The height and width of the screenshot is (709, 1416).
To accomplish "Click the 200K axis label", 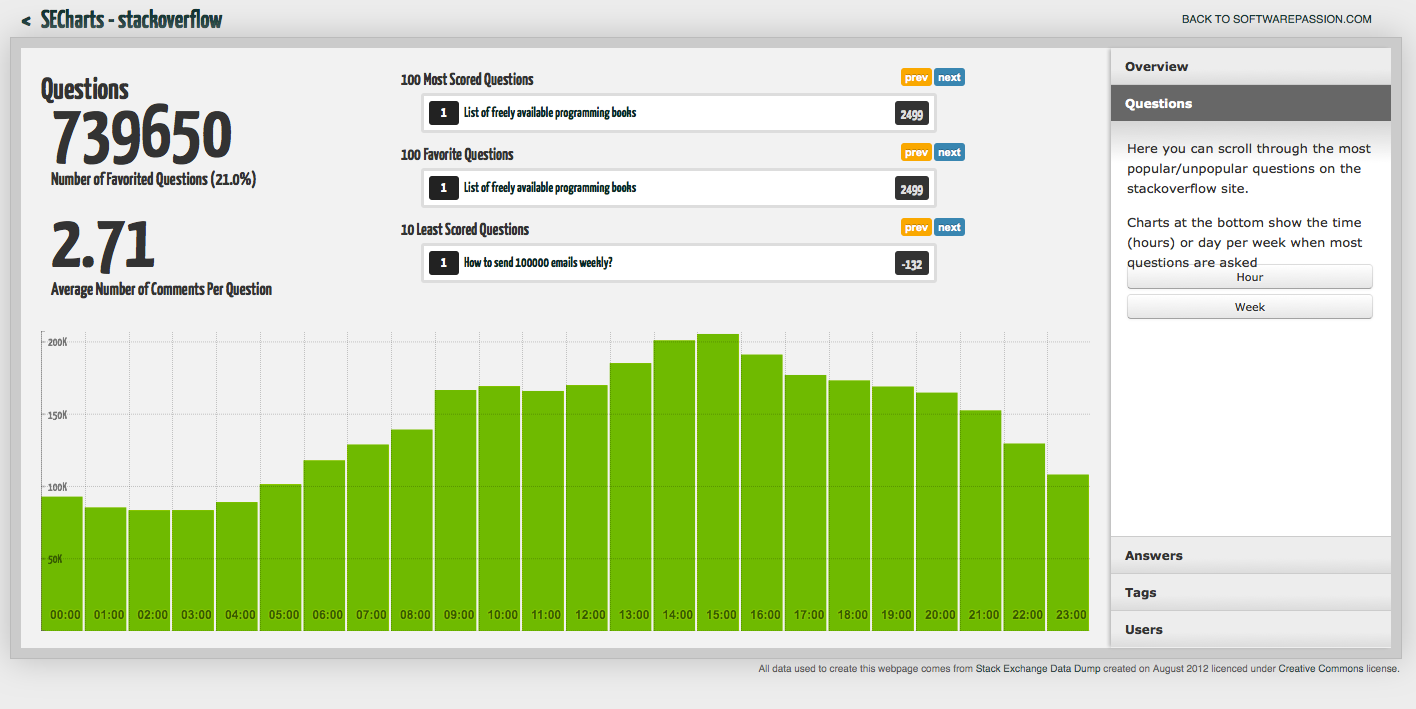I will [57, 342].
